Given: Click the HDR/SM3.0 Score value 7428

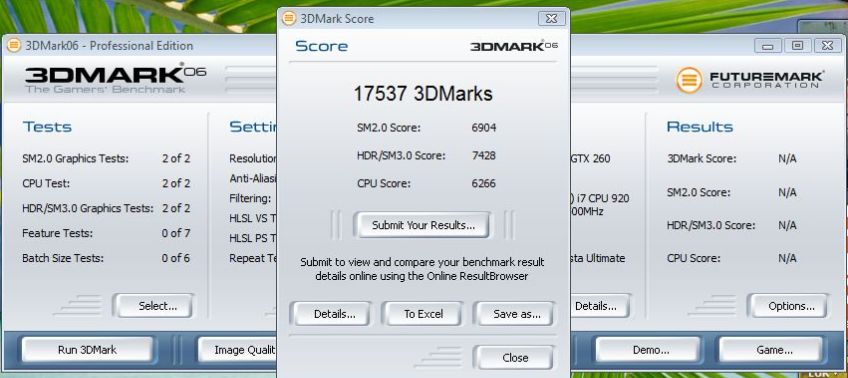Looking at the screenshot, I should click(483, 156).
